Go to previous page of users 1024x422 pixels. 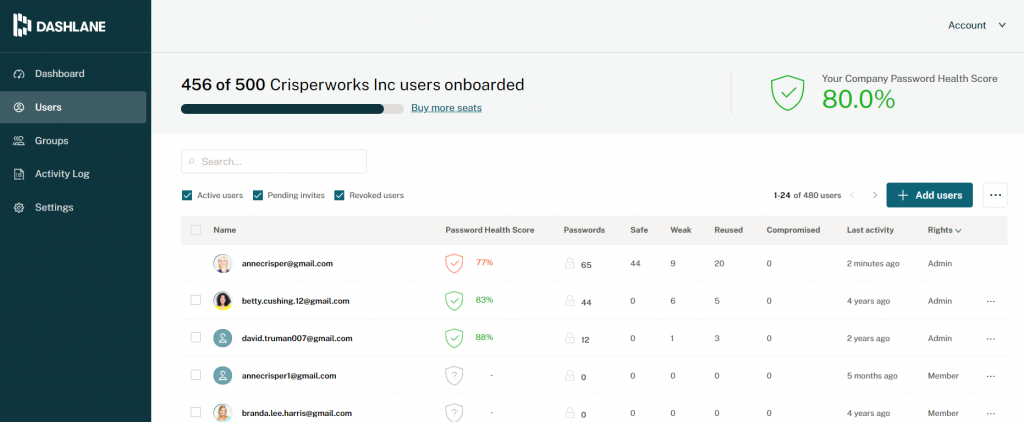click(852, 195)
